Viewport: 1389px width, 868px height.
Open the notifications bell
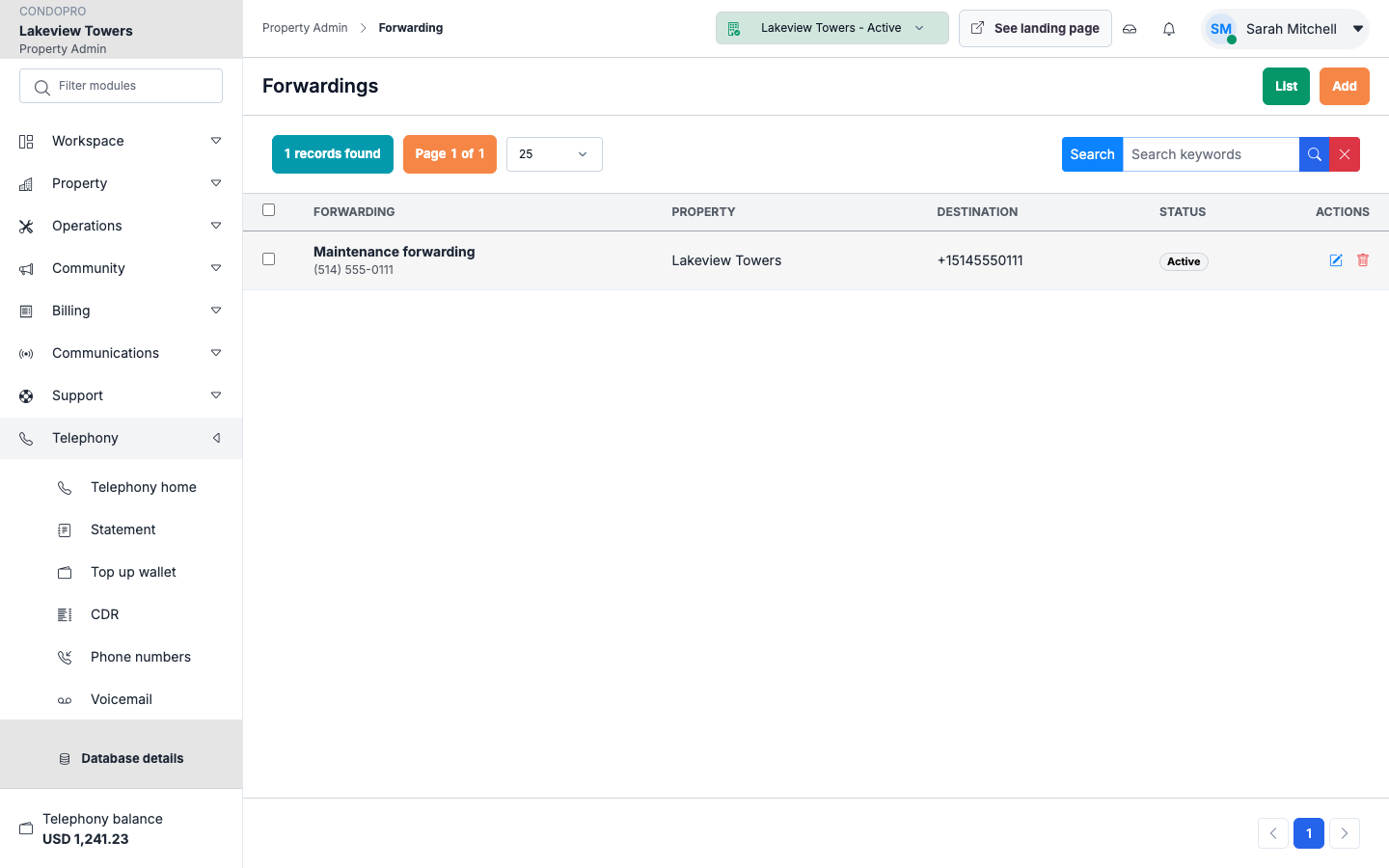1169,29
